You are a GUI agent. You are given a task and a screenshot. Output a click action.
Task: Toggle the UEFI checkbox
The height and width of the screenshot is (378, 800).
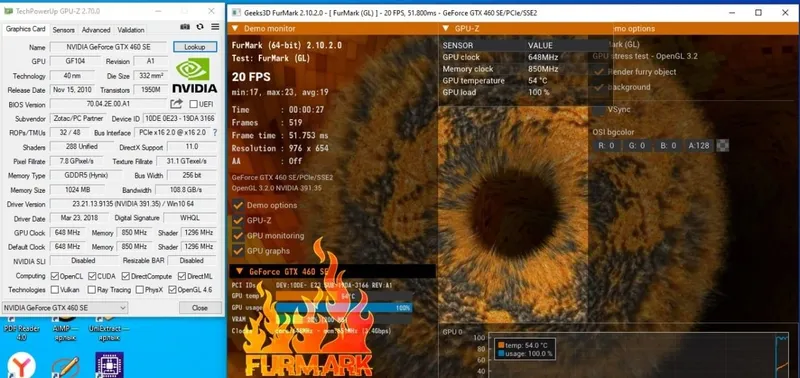pos(193,104)
